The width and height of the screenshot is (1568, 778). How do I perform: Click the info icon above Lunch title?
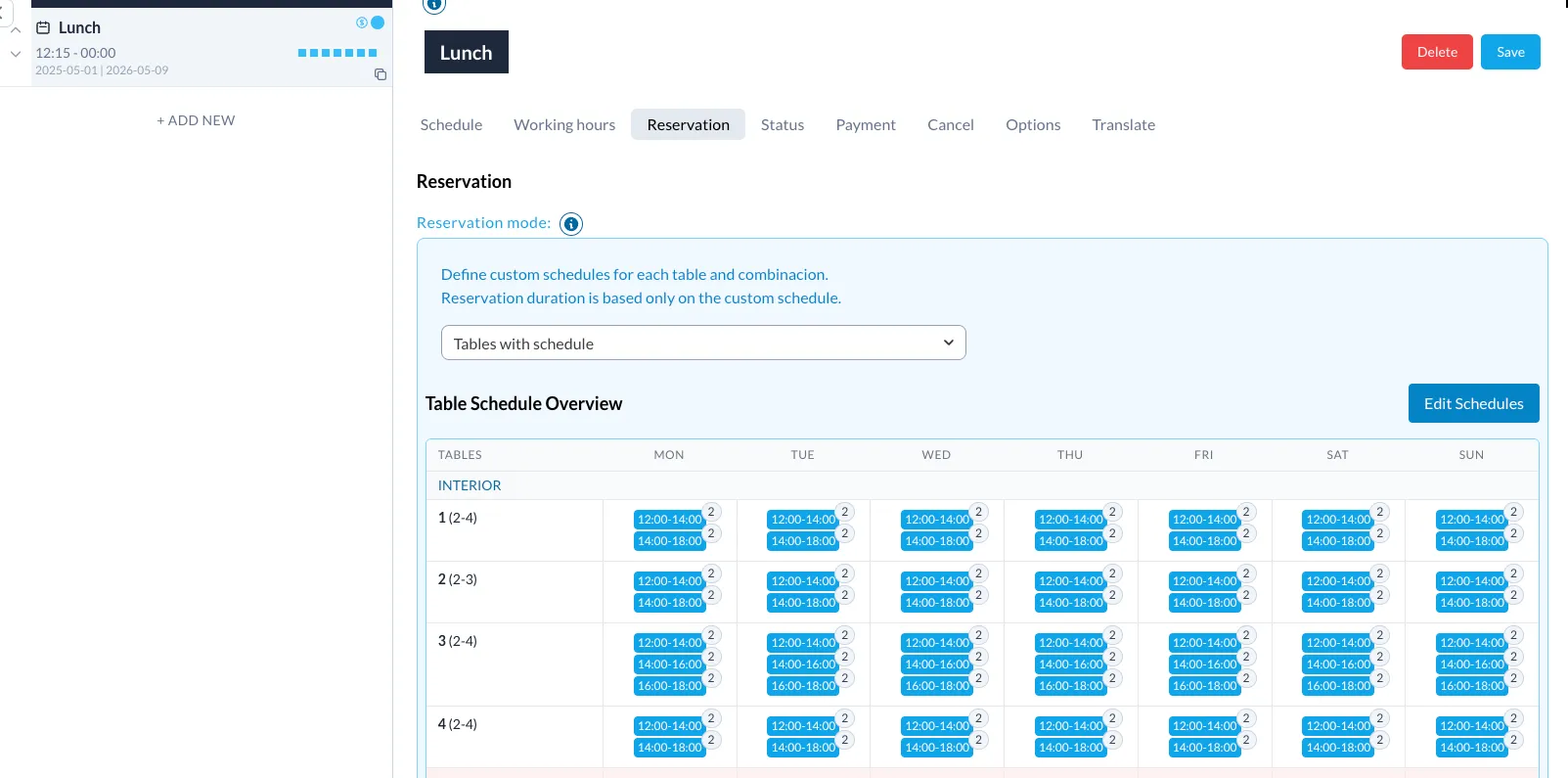click(x=434, y=5)
